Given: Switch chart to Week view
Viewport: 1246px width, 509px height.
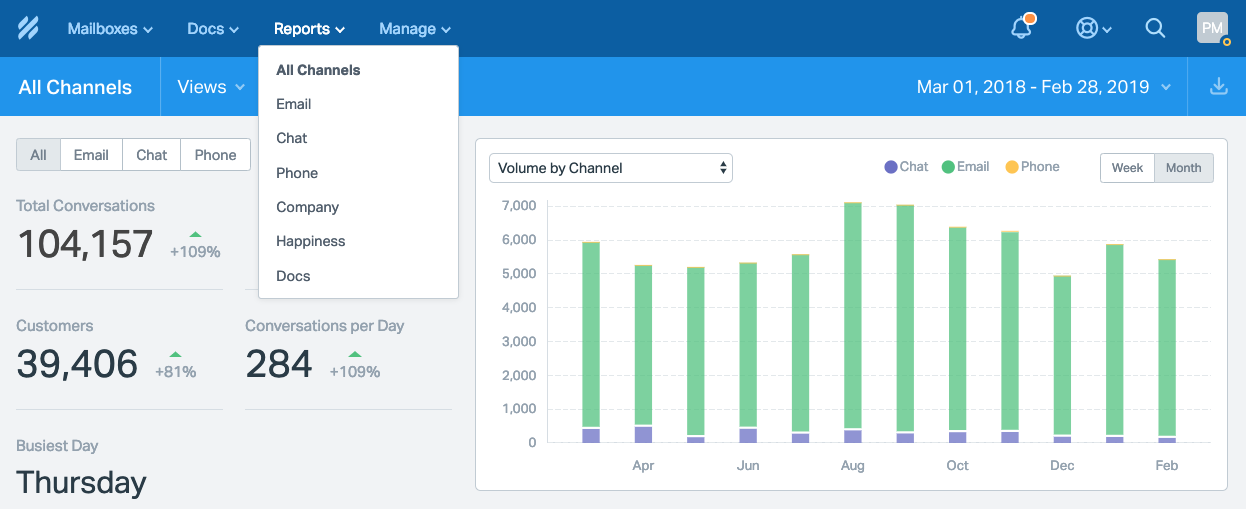Looking at the screenshot, I should coord(1127,168).
